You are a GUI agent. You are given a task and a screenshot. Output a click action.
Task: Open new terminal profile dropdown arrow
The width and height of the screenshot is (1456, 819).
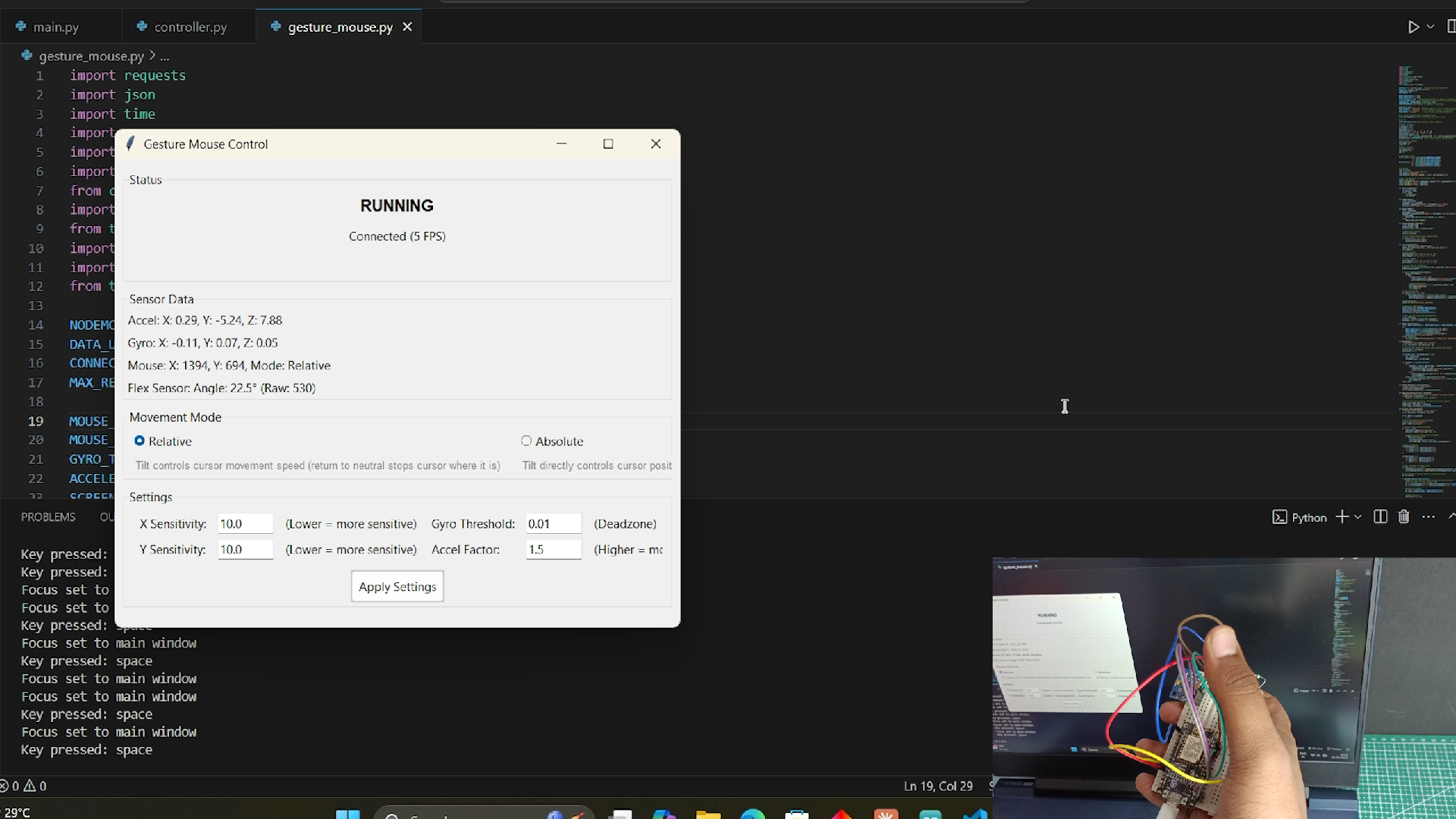[1357, 516]
